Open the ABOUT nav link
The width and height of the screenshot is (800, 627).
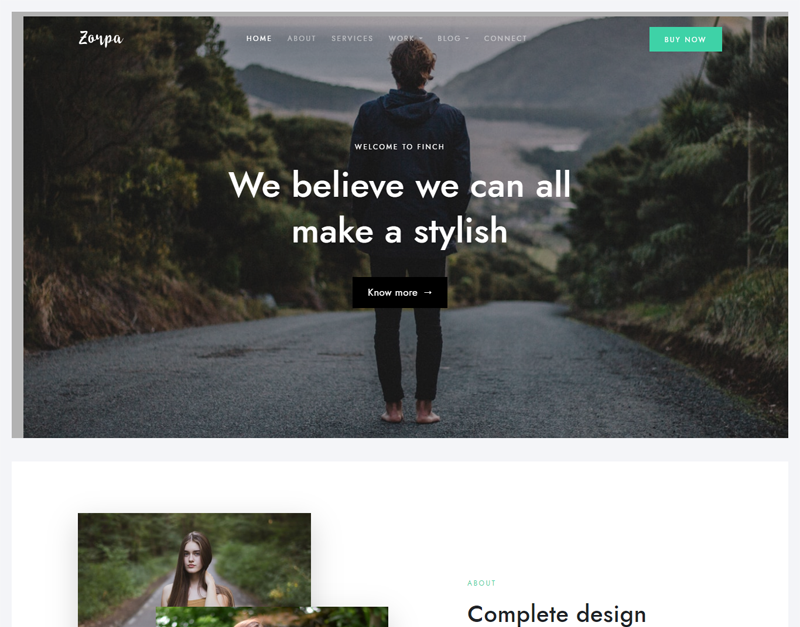[301, 38]
